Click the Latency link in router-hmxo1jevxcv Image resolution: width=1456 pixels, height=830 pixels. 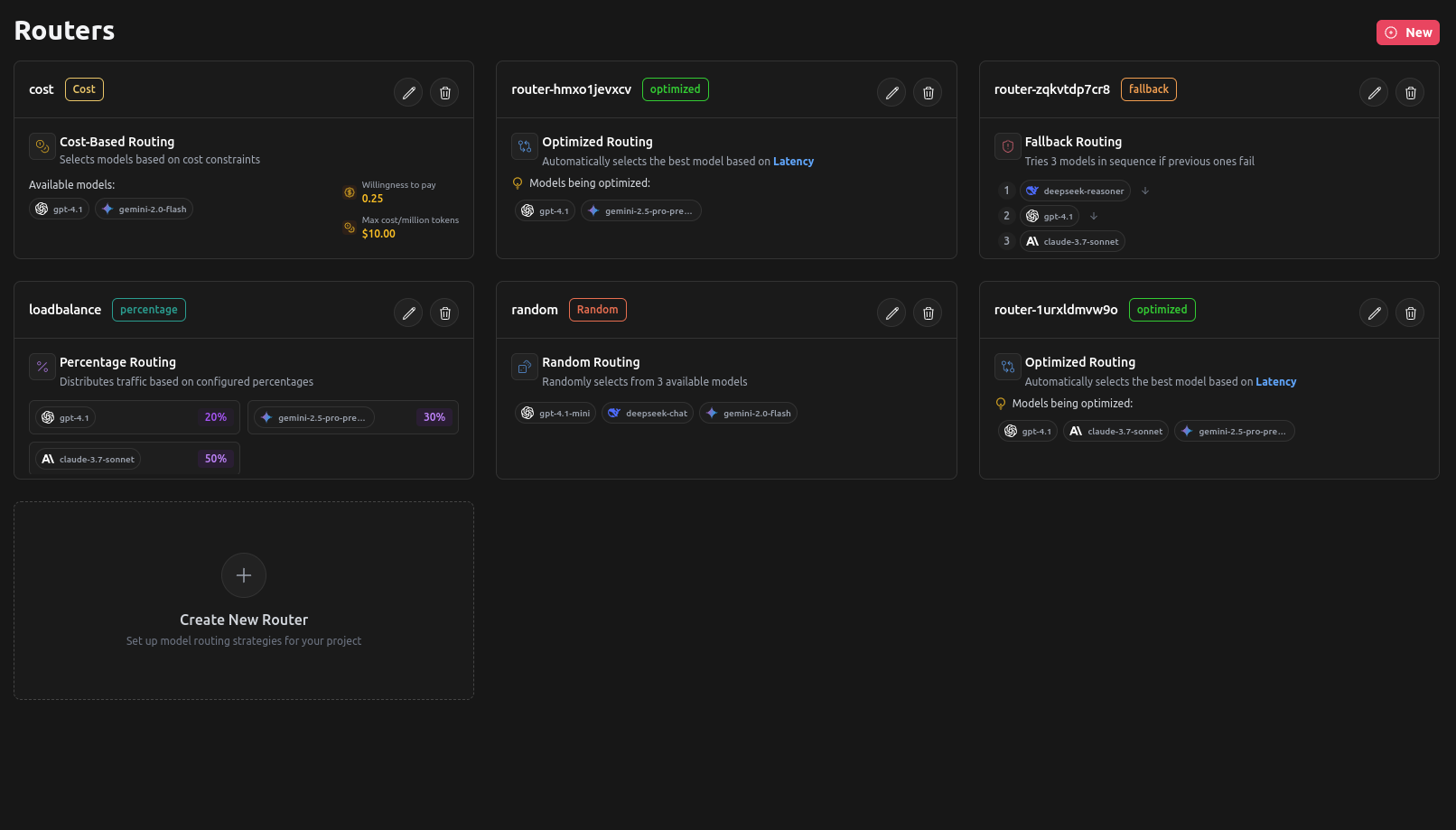click(x=793, y=162)
